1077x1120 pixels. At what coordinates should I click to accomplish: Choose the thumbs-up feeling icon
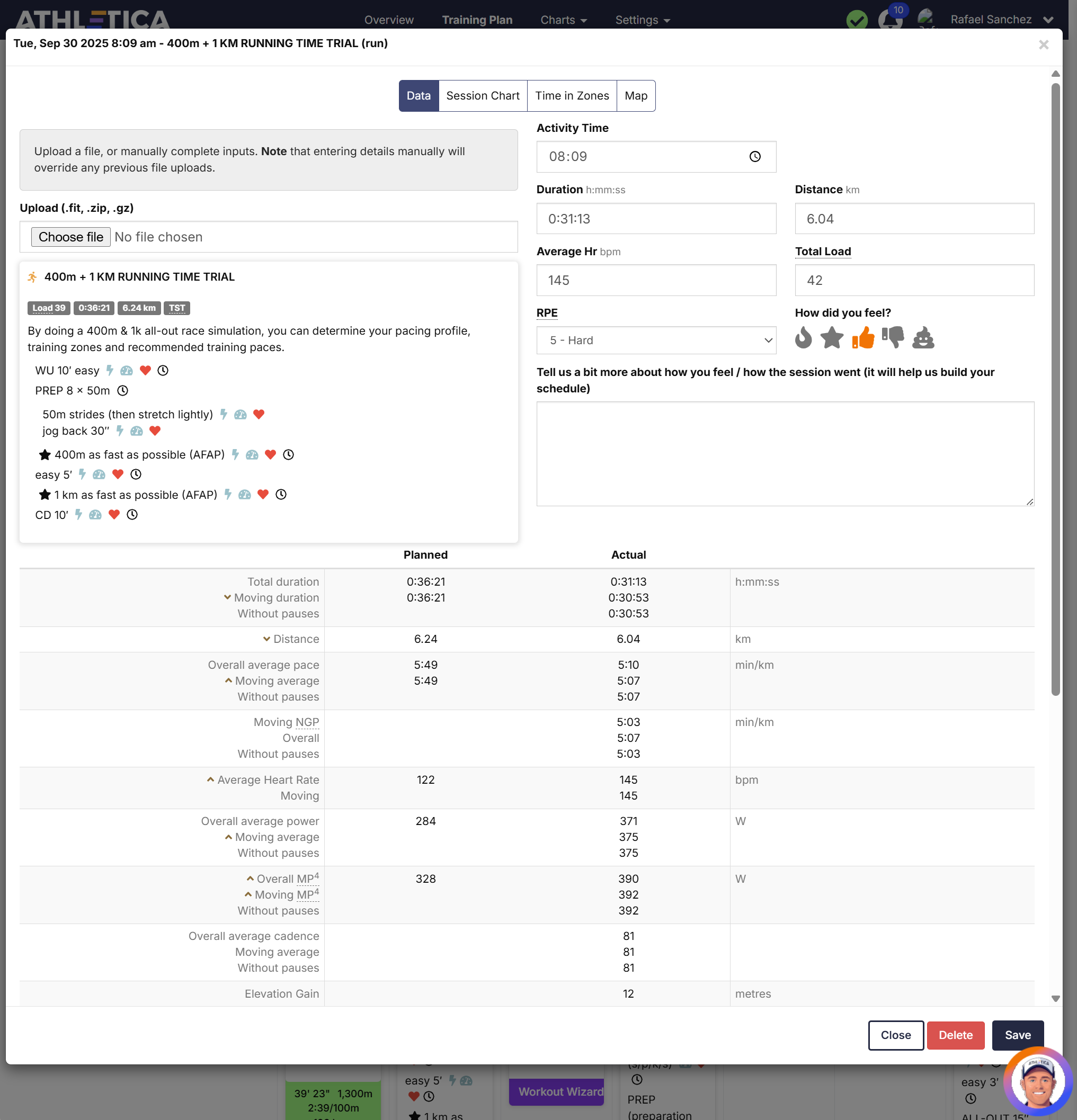862,338
